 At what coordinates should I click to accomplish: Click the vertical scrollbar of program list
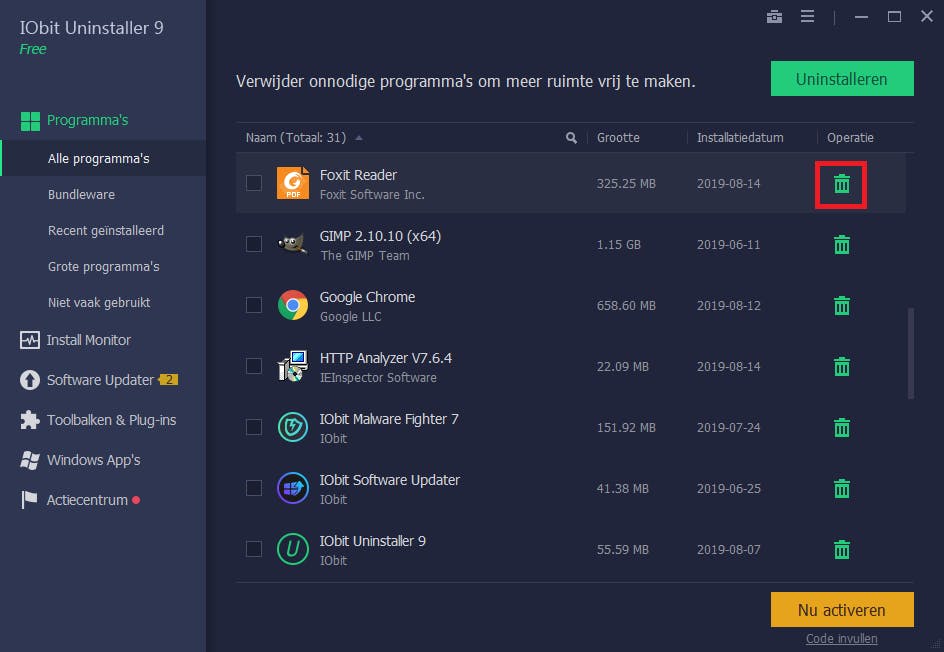910,353
